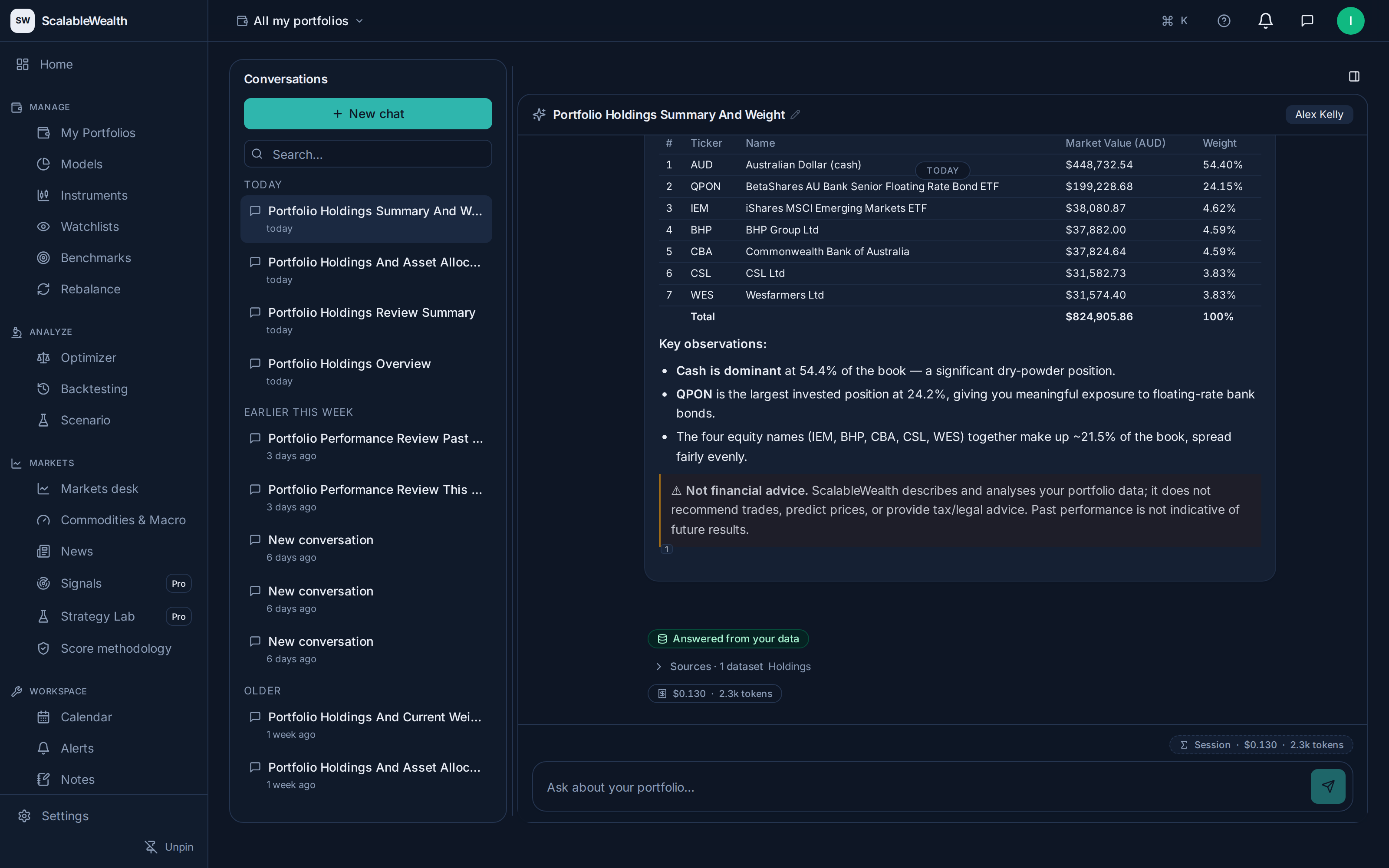Viewport: 1389px width, 868px height.
Task: Send message with the paper plane button
Action: coord(1328,786)
